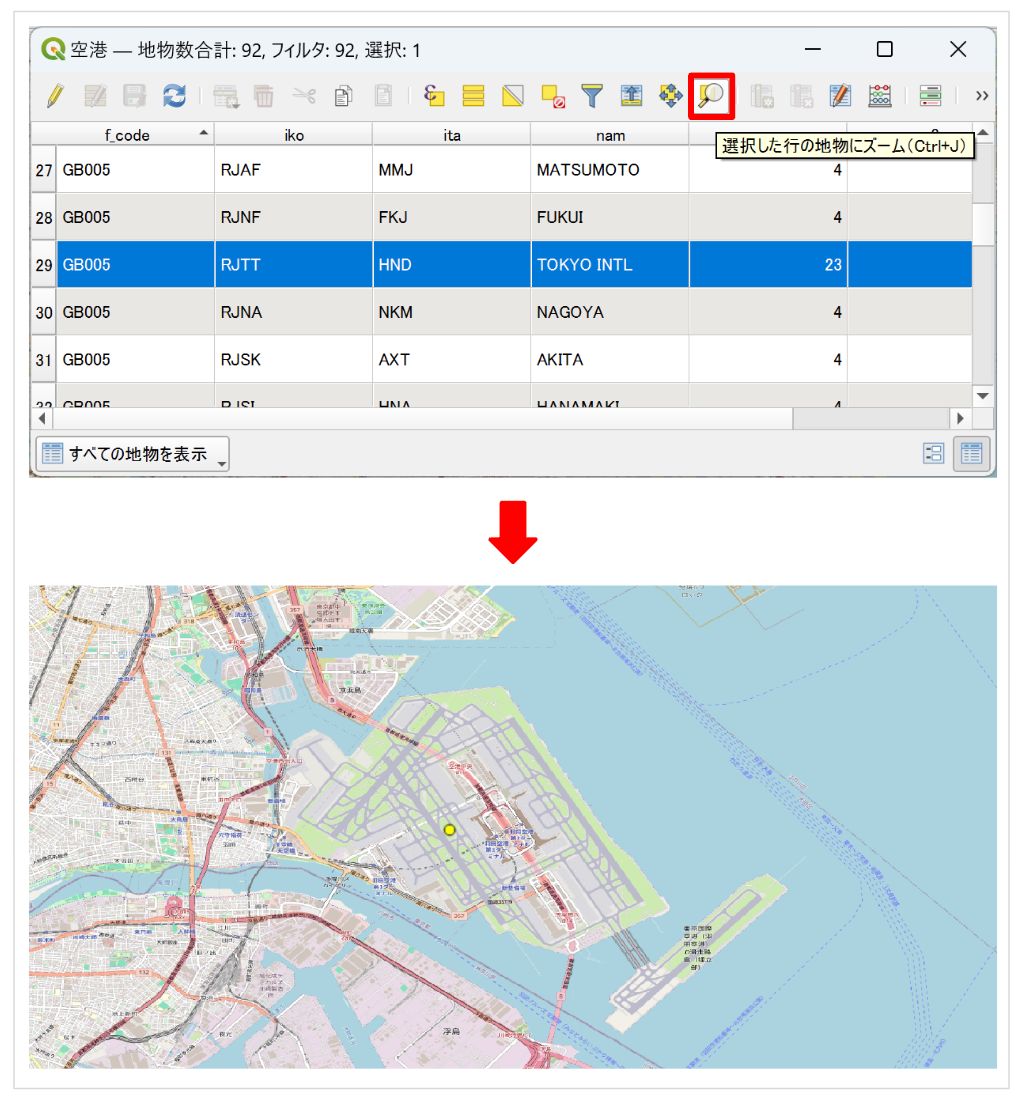Move selection to top of table
The image size is (1024, 1102).
click(631, 96)
